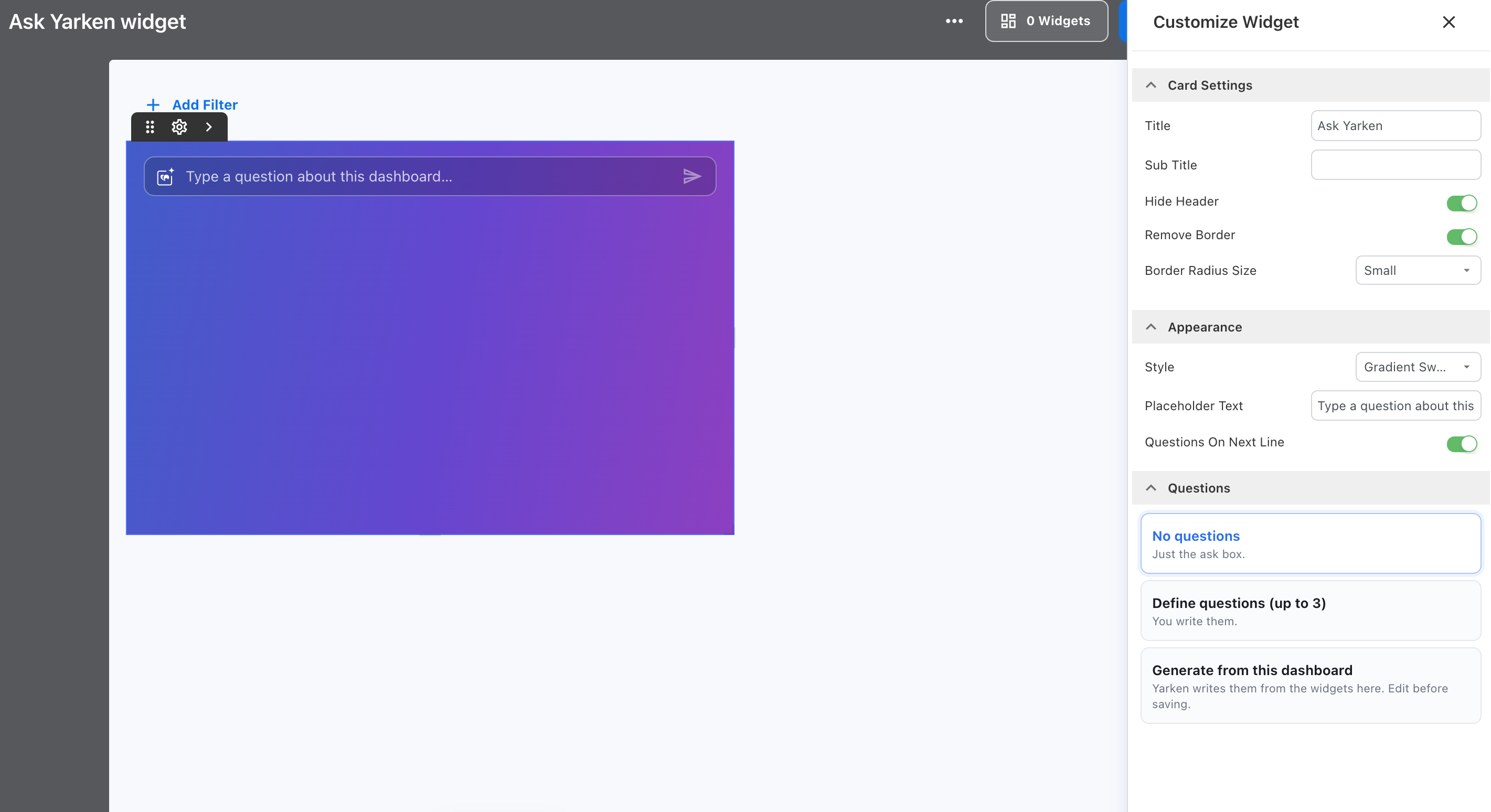This screenshot has width=1491, height=812.
Task: Click the send arrow icon
Action: tap(691, 176)
